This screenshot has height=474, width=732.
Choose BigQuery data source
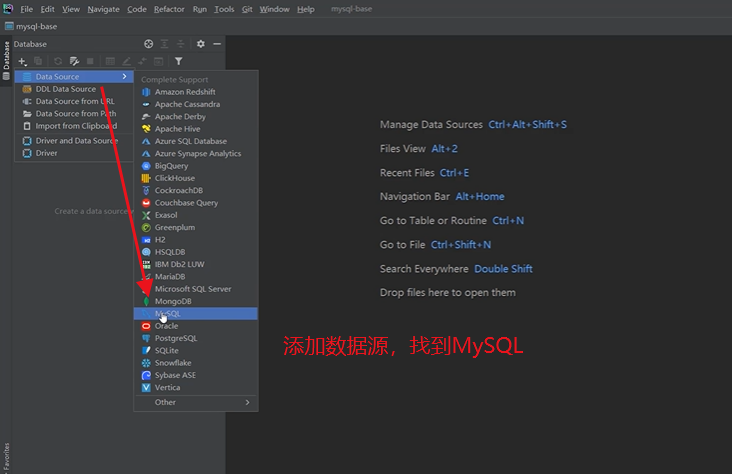(x=196, y=166)
